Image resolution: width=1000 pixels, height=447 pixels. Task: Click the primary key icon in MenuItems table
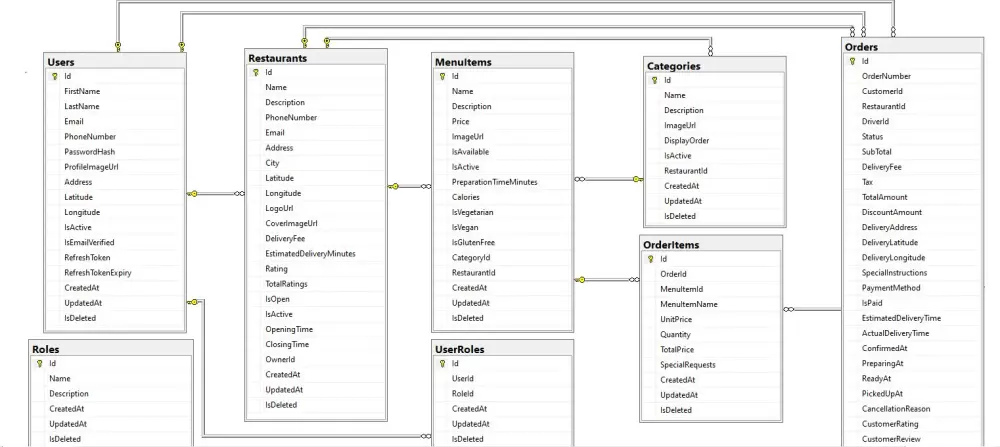443,76
